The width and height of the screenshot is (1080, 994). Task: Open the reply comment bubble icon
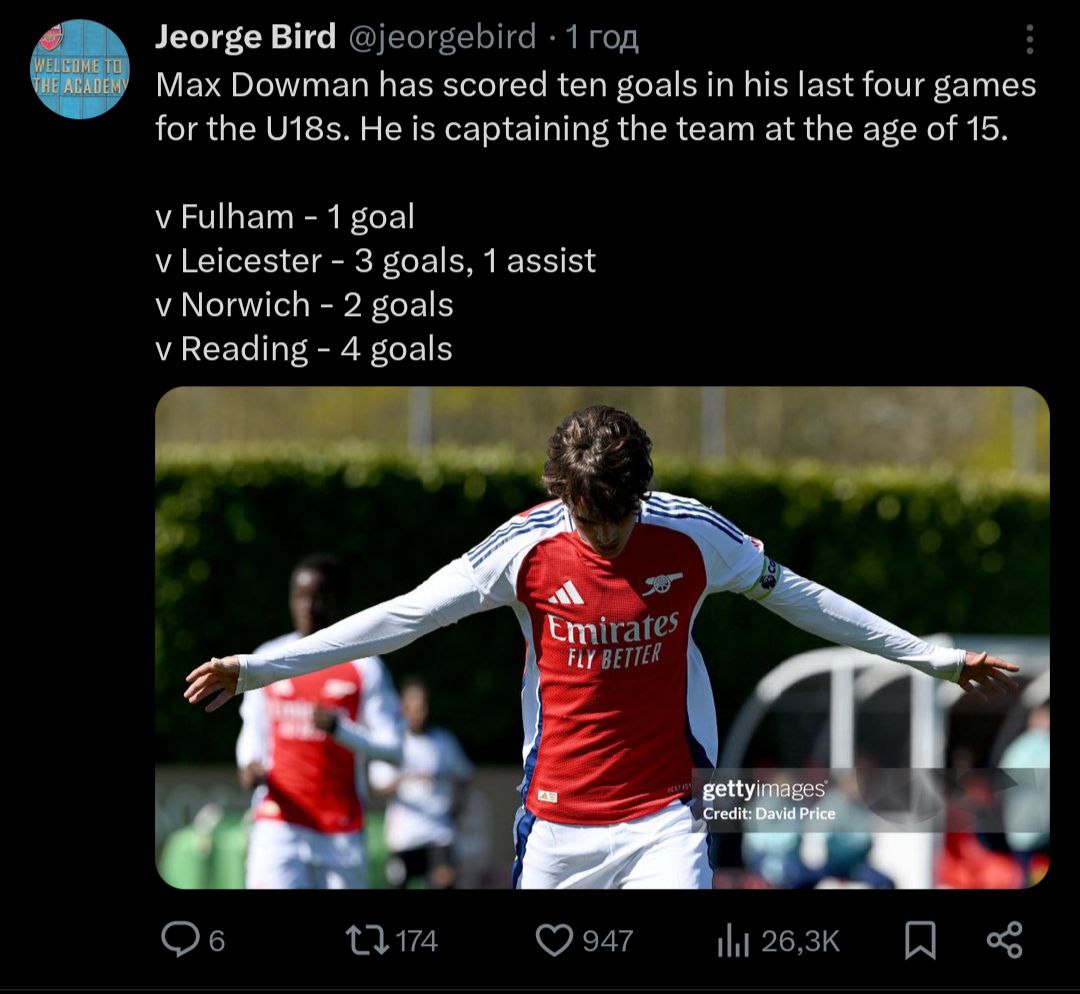click(180, 940)
